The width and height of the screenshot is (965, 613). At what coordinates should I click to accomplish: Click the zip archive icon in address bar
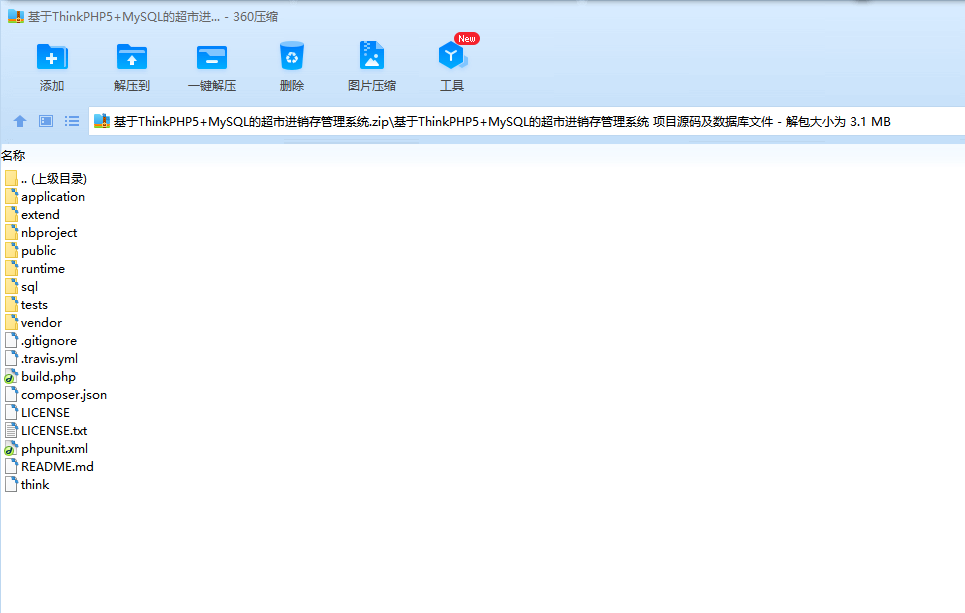point(102,121)
